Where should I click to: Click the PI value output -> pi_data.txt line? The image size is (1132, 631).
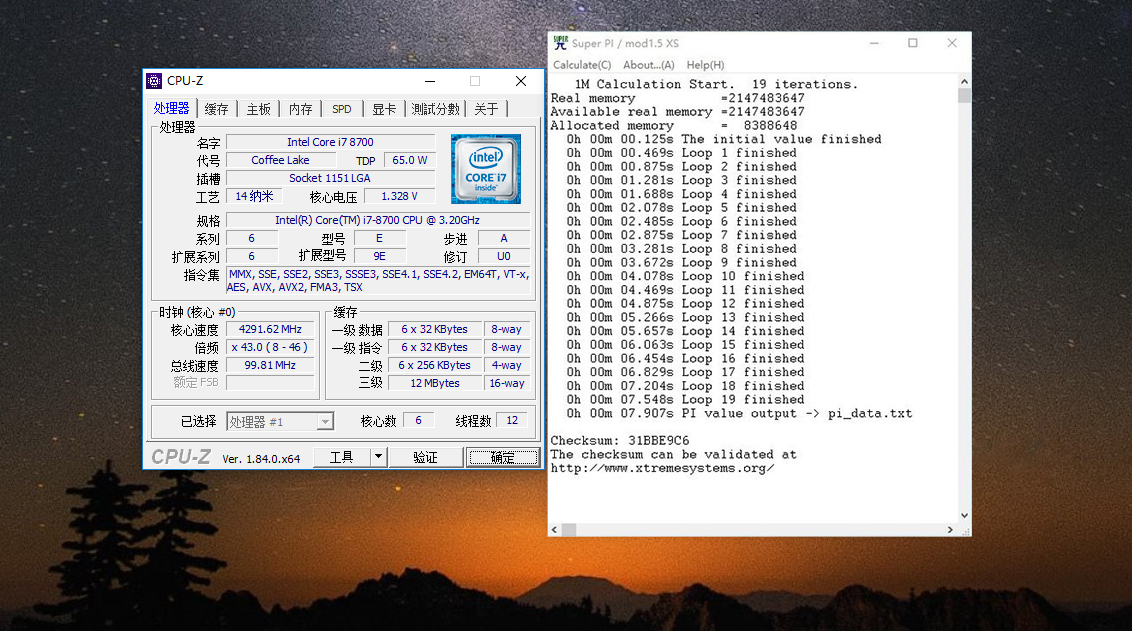coord(739,414)
